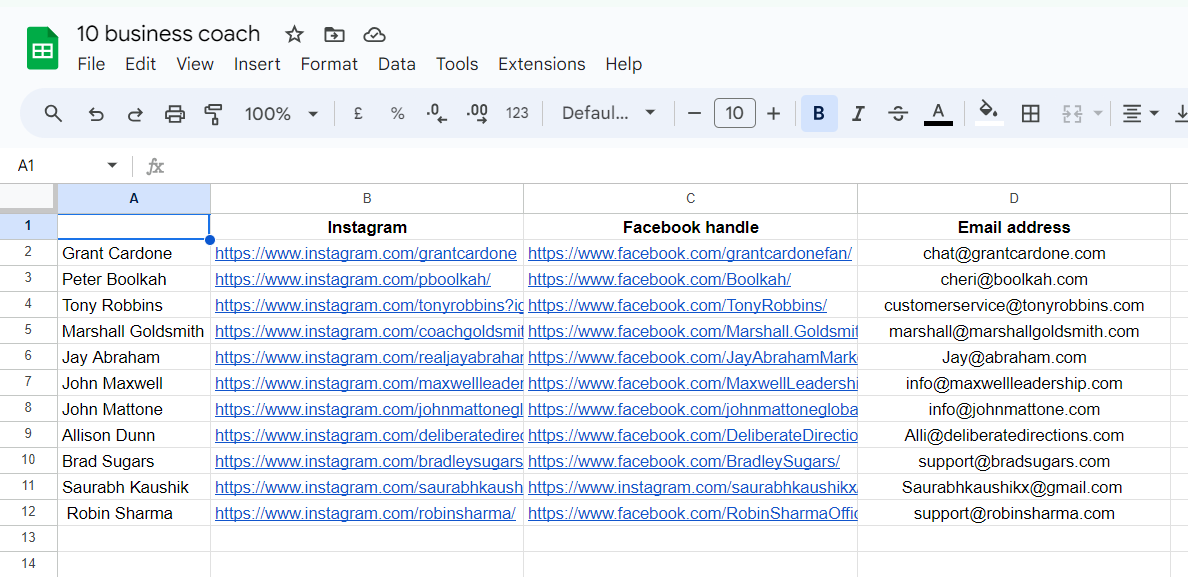1188x577 pixels.
Task: Select the info@johnmattone.com cell
Action: (1014, 410)
